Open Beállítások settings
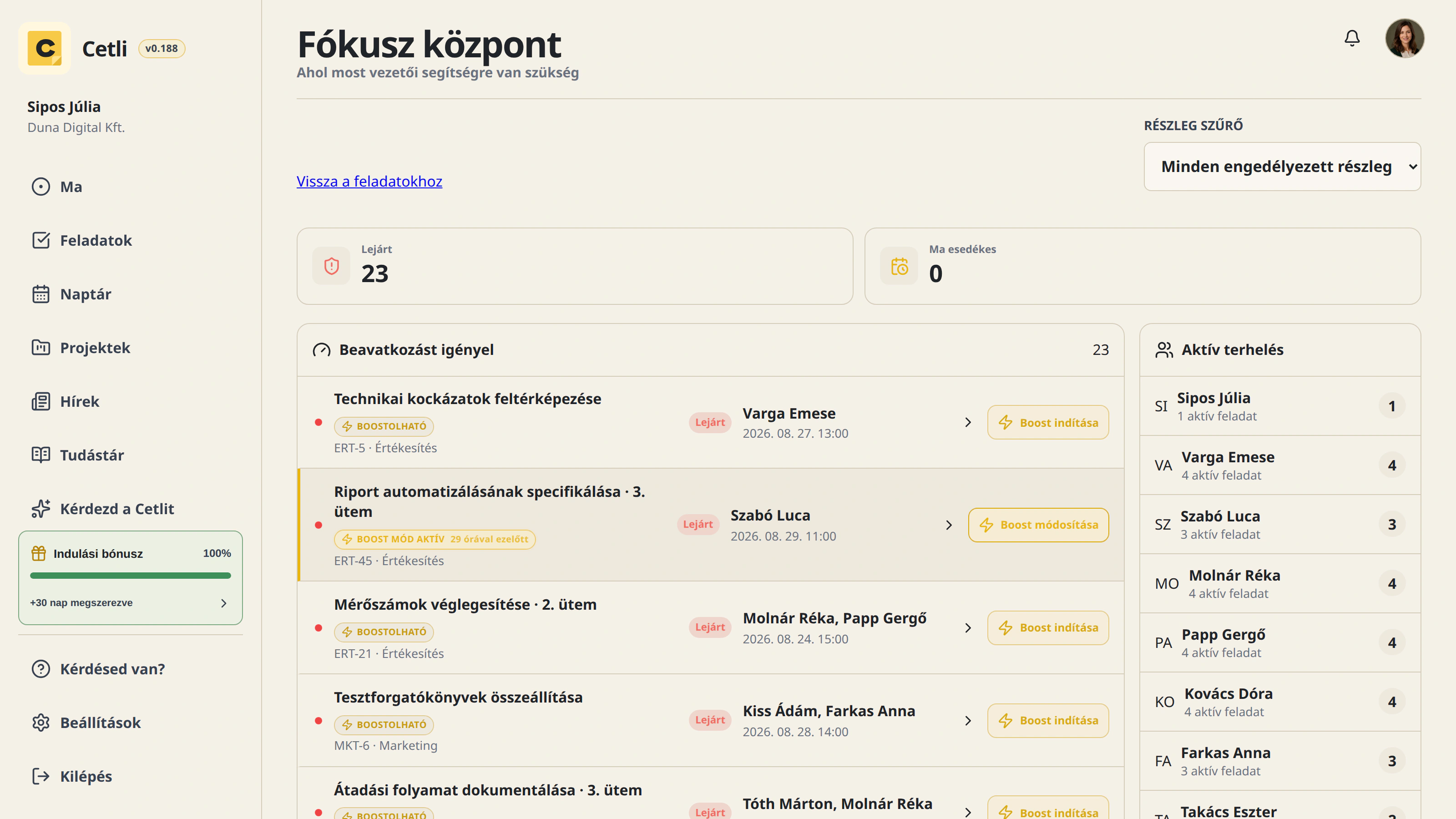 pyautogui.click(x=130, y=723)
